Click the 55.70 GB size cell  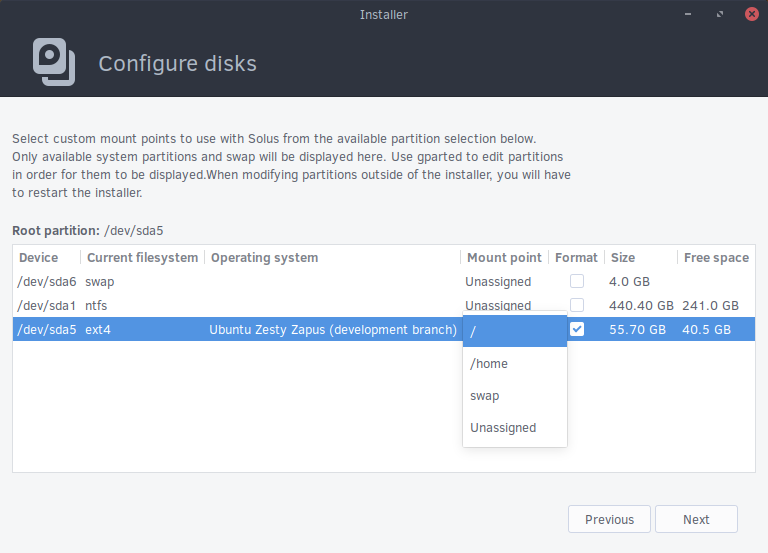[x=637, y=330]
